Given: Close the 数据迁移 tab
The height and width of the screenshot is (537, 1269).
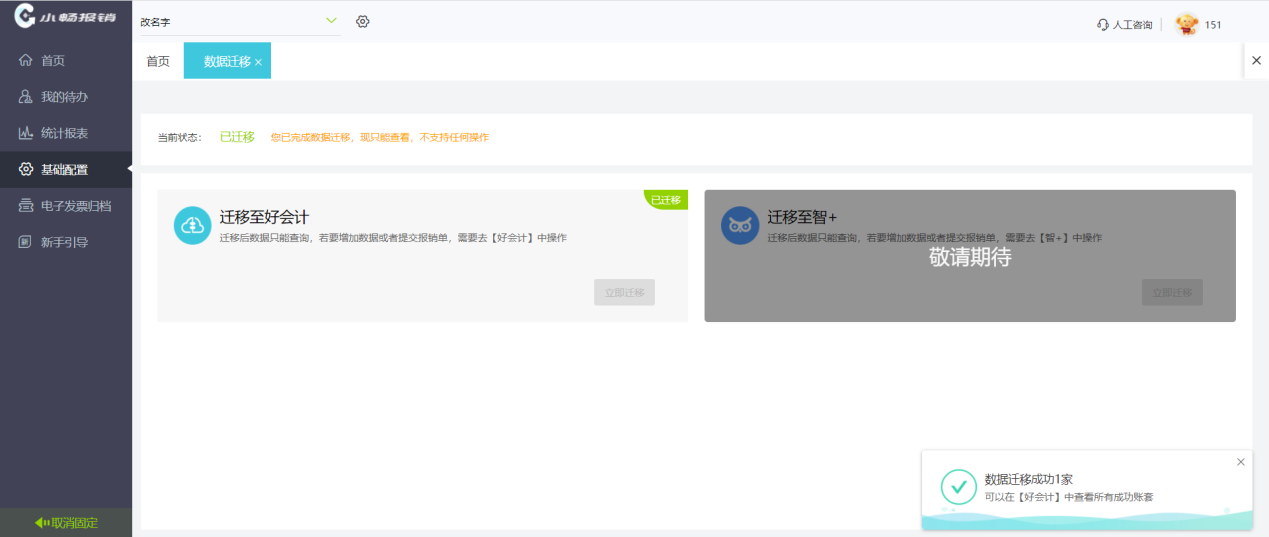Looking at the screenshot, I should 258,62.
